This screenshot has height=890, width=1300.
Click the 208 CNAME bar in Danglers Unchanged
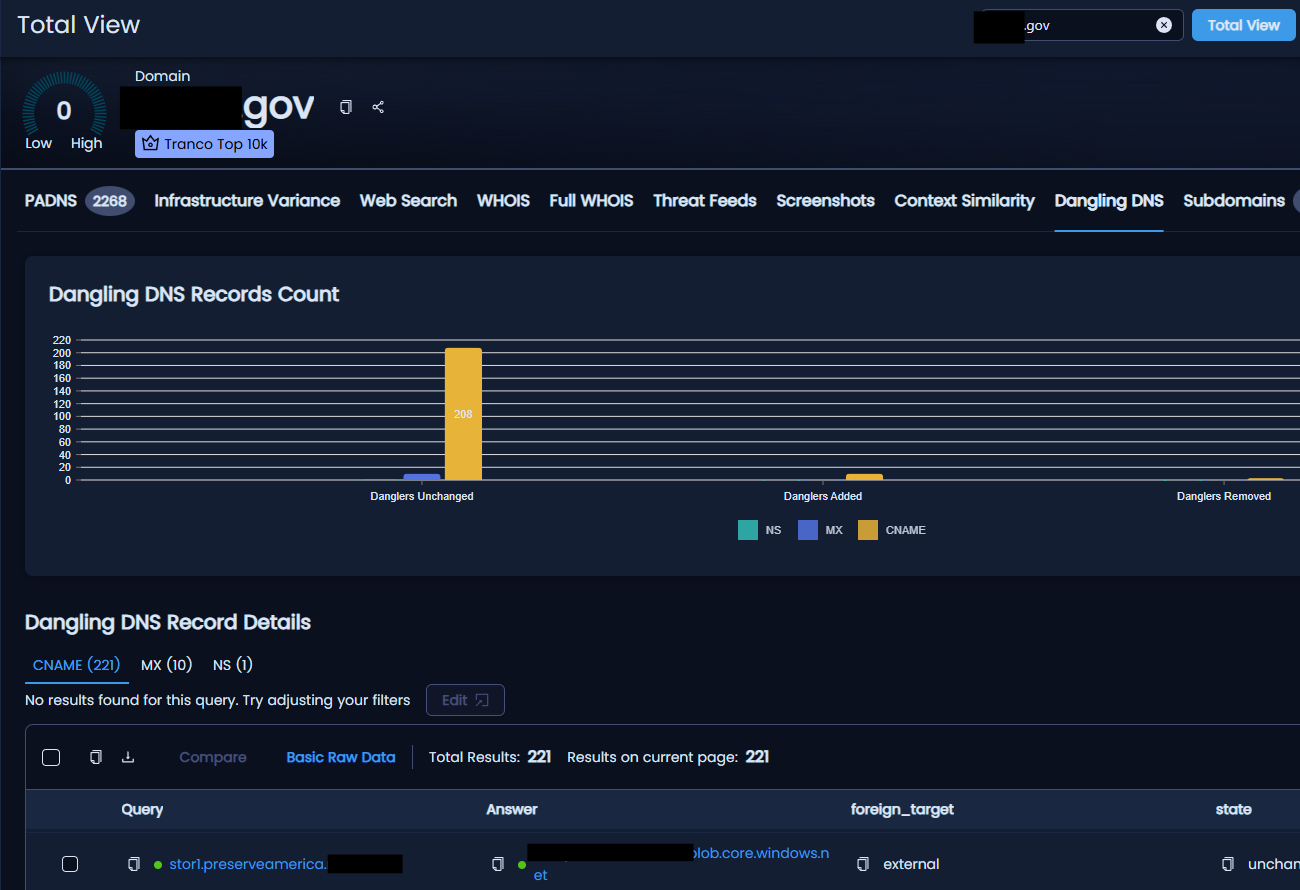(x=463, y=414)
